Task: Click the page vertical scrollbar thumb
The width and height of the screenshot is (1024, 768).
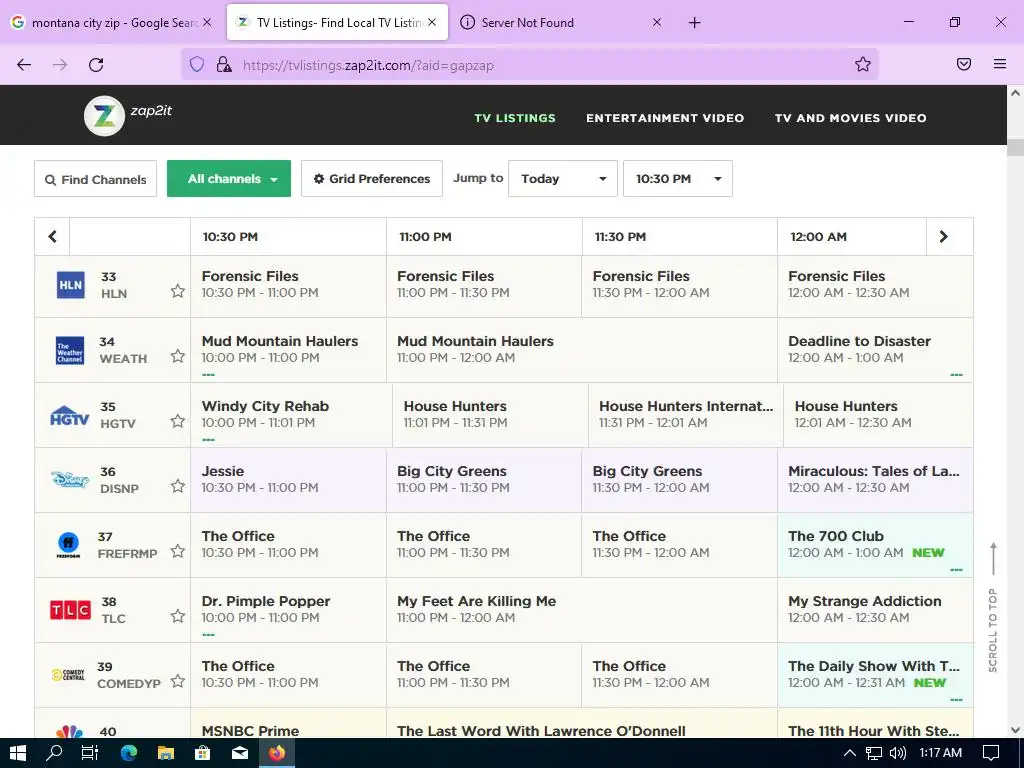Action: pyautogui.click(x=1015, y=147)
